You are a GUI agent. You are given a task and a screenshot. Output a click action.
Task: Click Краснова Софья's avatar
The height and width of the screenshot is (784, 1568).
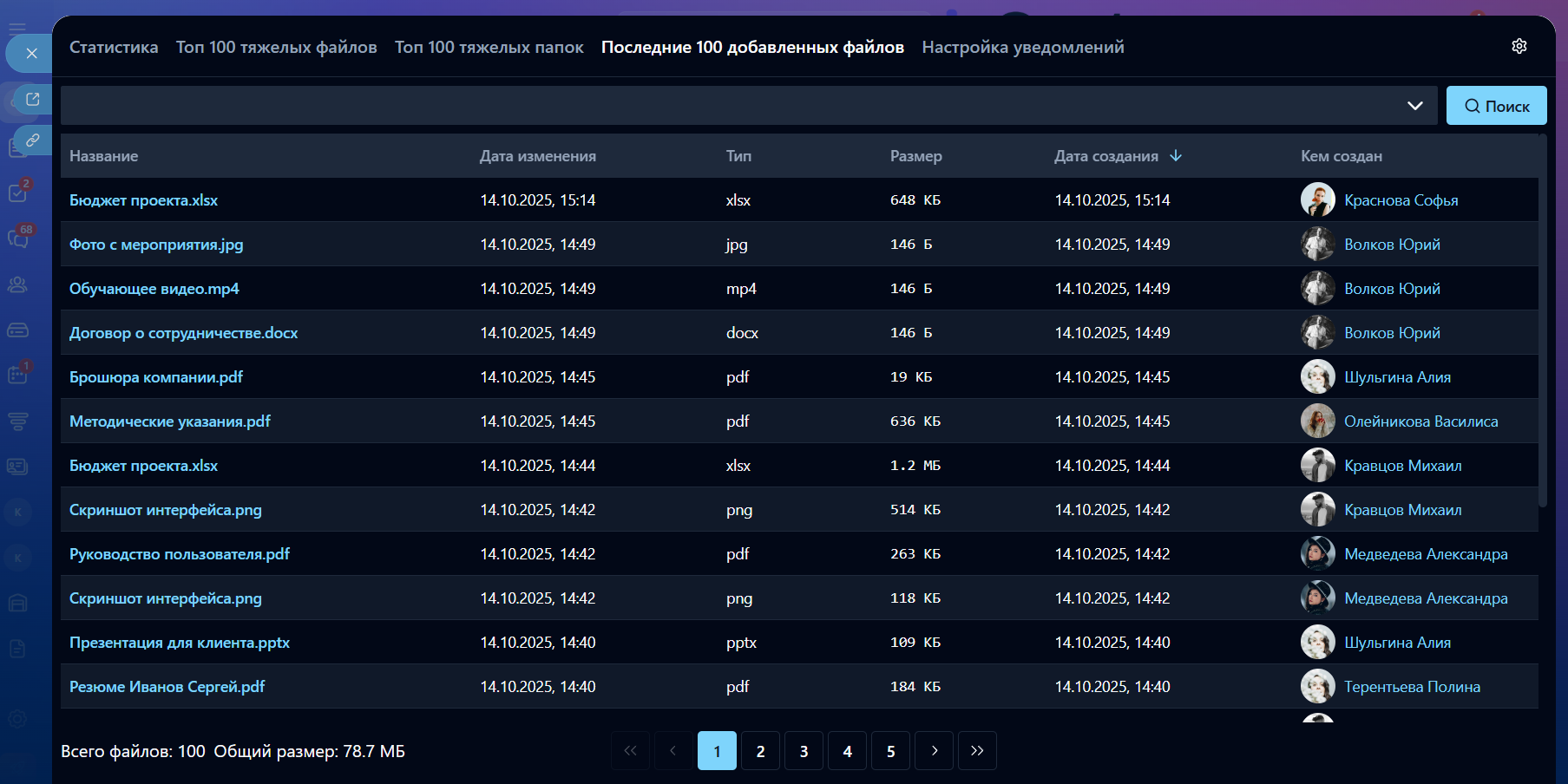(1317, 200)
